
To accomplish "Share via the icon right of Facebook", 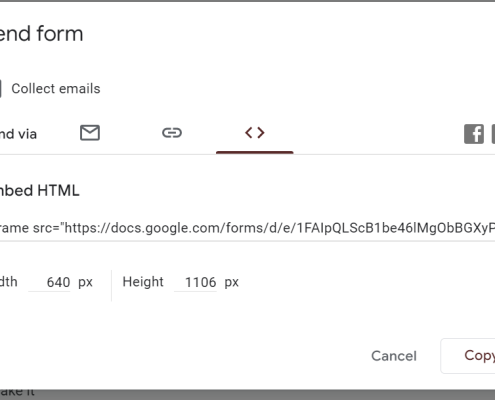I will pos(493,134).
